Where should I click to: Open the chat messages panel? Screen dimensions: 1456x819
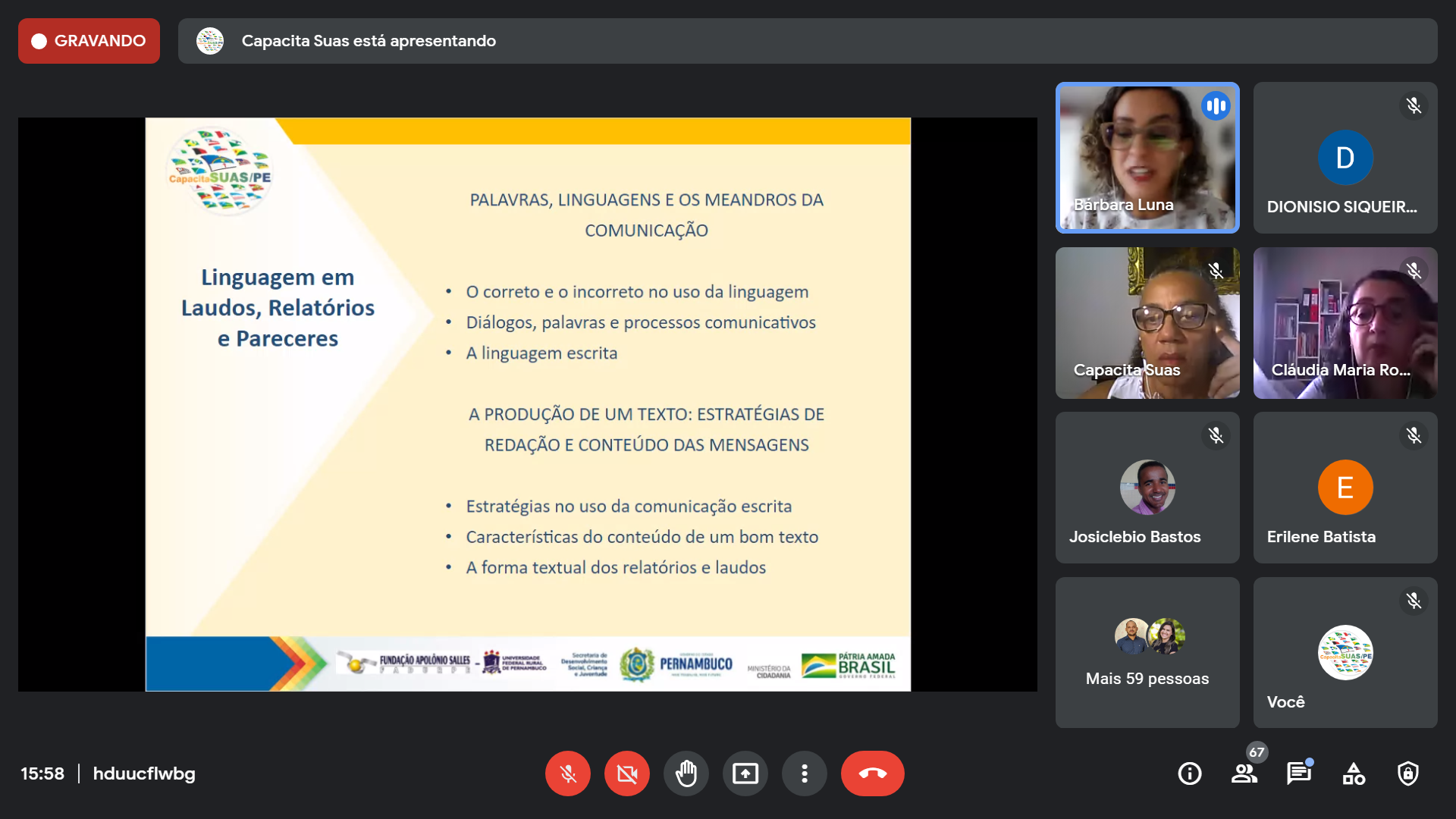coord(1298,773)
